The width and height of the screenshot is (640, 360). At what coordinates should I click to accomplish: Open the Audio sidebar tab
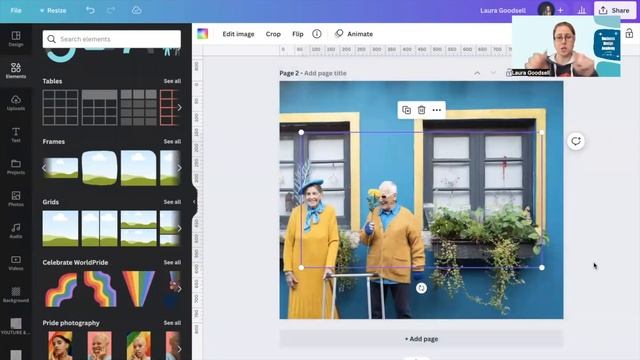(16, 231)
